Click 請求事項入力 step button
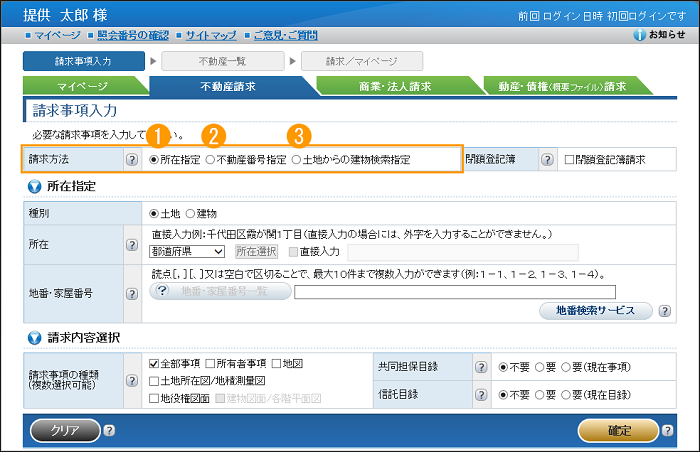 pyautogui.click(x=84, y=61)
